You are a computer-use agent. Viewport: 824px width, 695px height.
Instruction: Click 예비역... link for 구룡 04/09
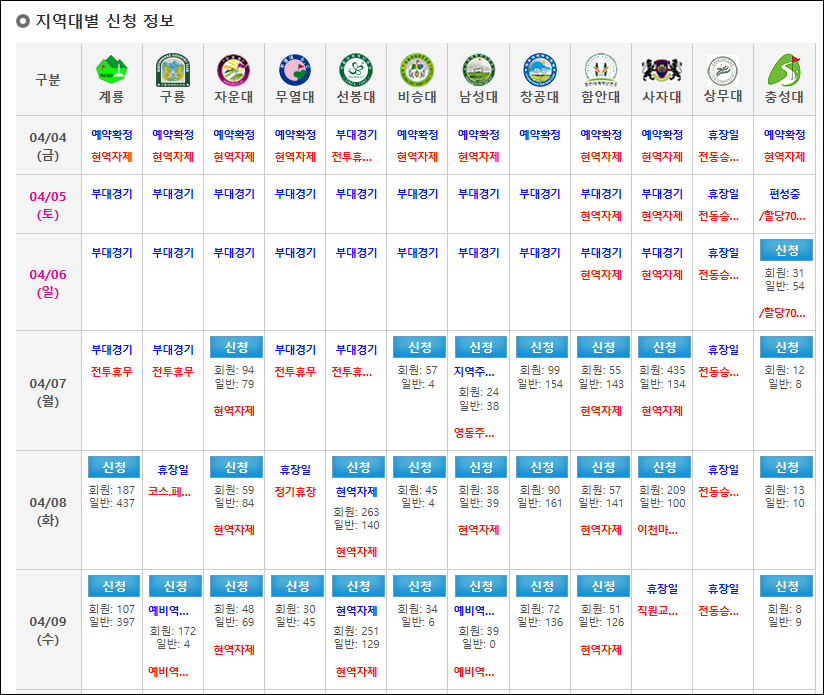(168, 610)
